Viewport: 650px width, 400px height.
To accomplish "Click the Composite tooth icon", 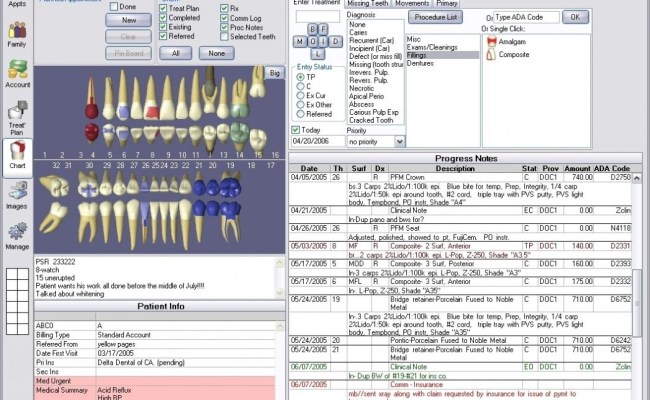I will click(x=491, y=54).
